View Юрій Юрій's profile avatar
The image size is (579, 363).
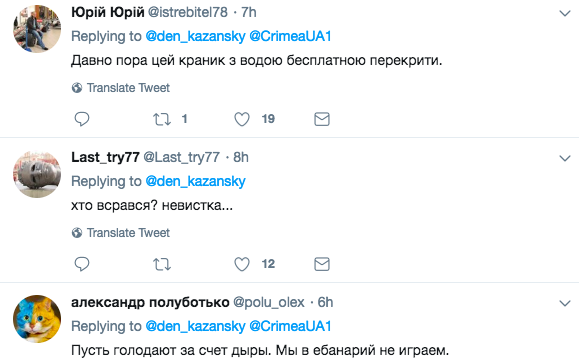coord(37,29)
